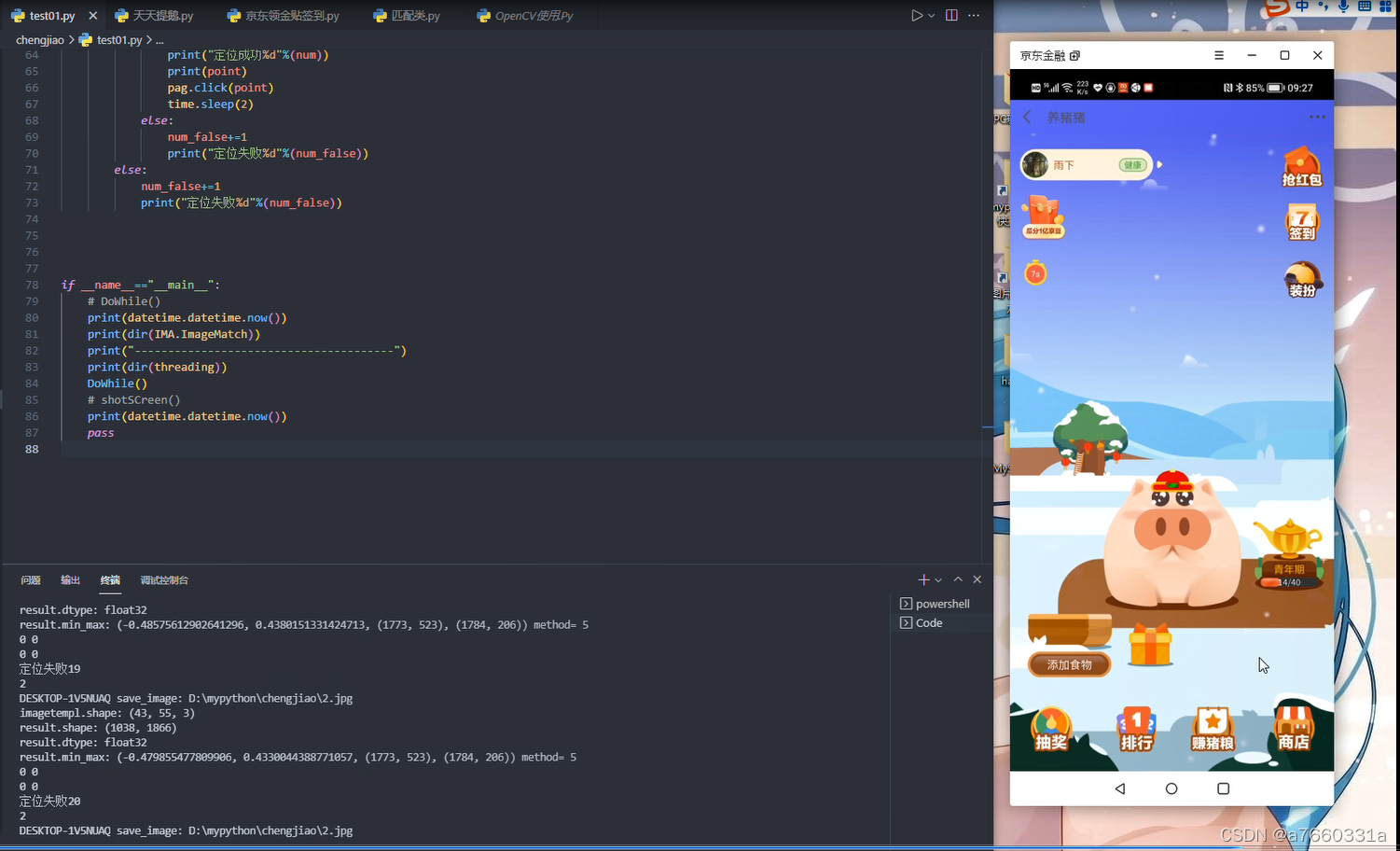This screenshot has height=851, width=1400.
Task: Click the 'pass' statement on line 87
Action: pyautogui.click(x=101, y=433)
